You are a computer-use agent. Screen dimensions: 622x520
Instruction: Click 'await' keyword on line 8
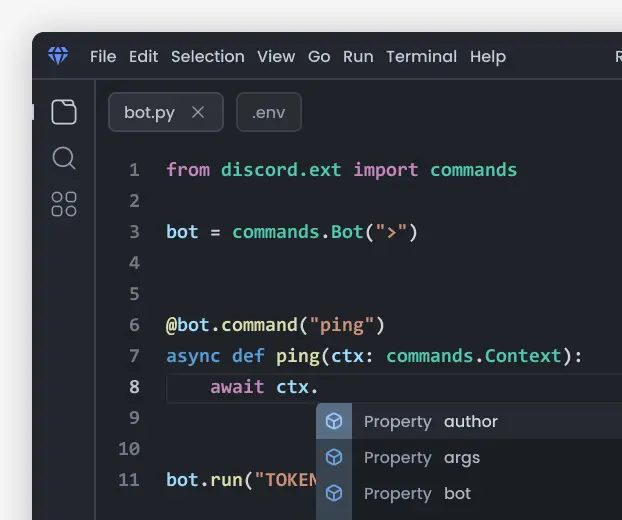(x=237, y=387)
